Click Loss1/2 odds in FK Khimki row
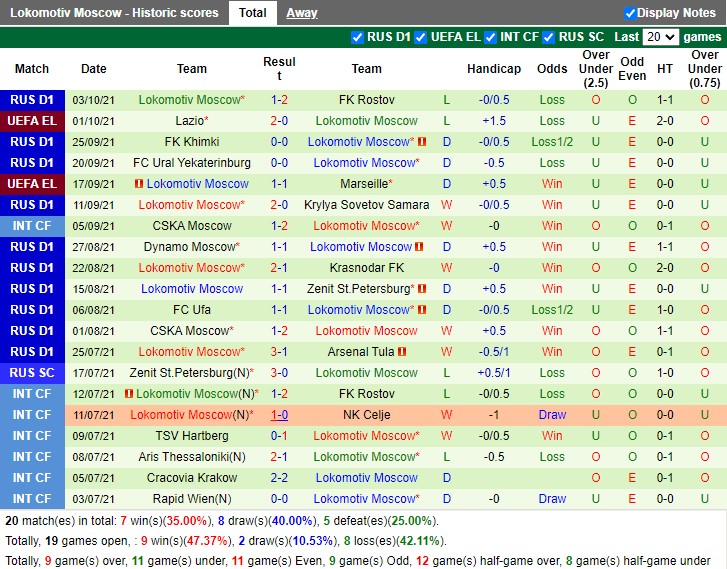The height and width of the screenshot is (569, 727). pos(552,142)
